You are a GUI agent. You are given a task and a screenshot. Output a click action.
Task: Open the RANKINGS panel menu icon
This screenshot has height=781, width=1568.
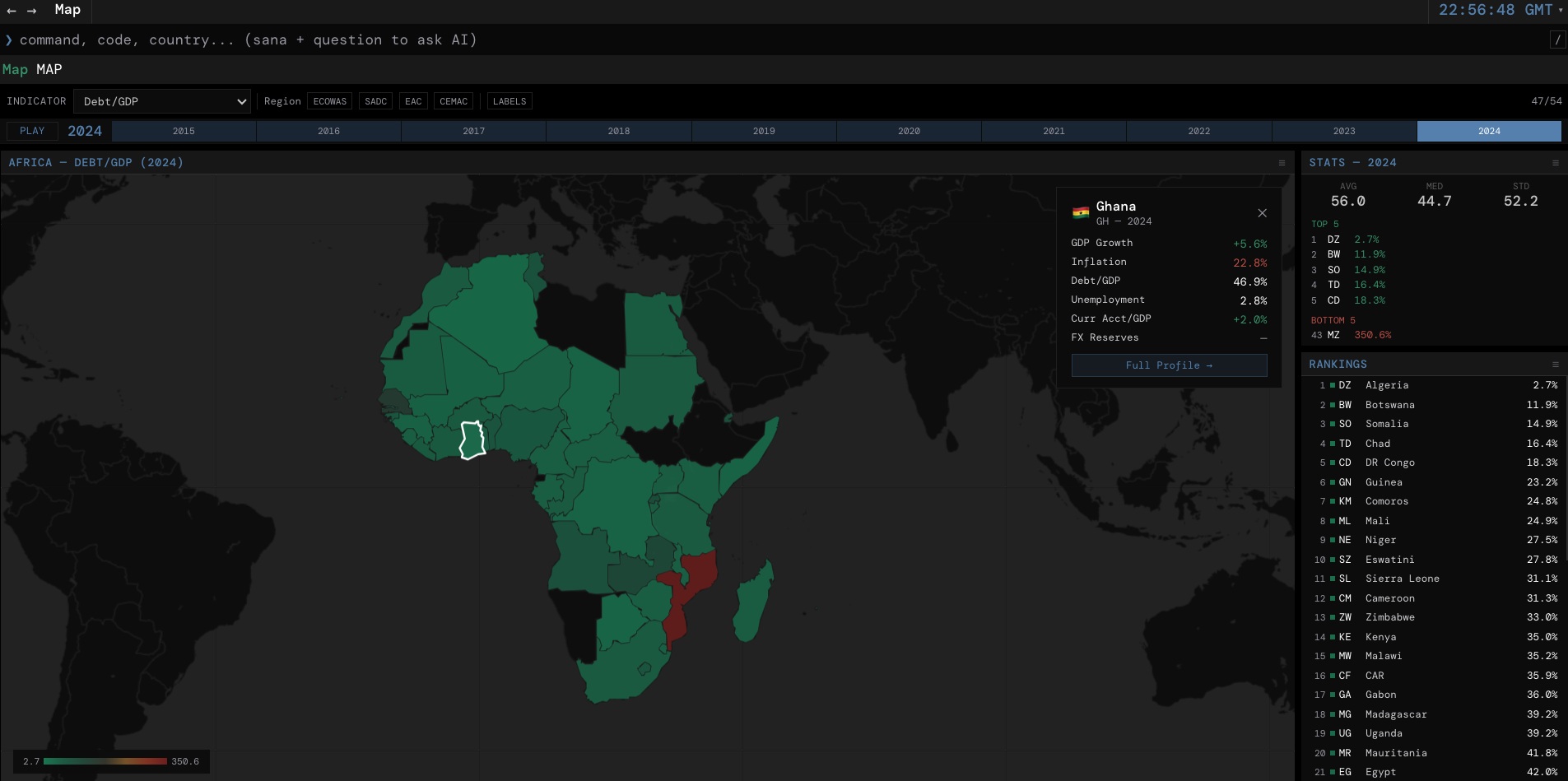[x=1557, y=364]
